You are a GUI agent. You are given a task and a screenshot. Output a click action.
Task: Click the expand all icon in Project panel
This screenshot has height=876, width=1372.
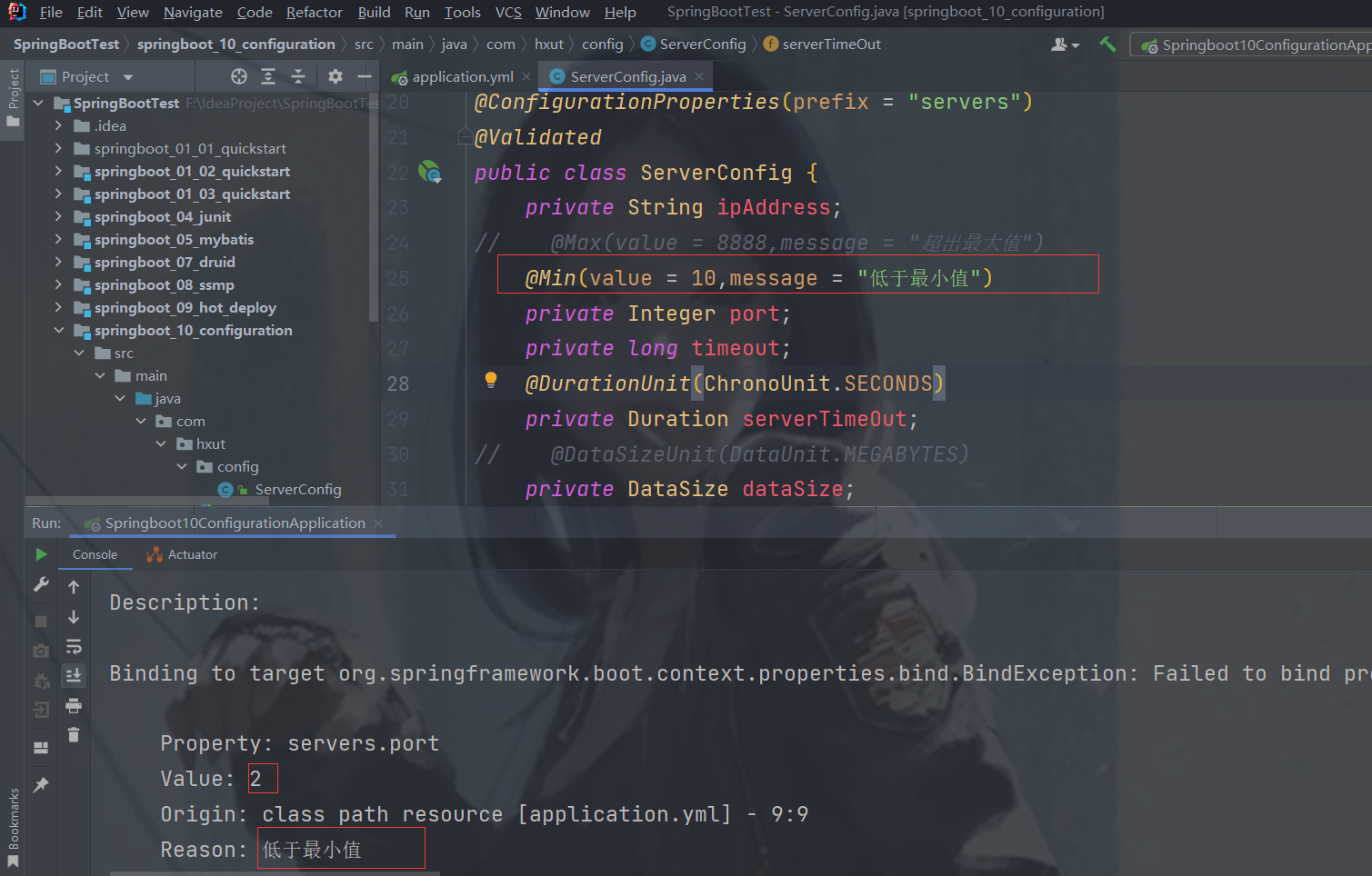(268, 76)
